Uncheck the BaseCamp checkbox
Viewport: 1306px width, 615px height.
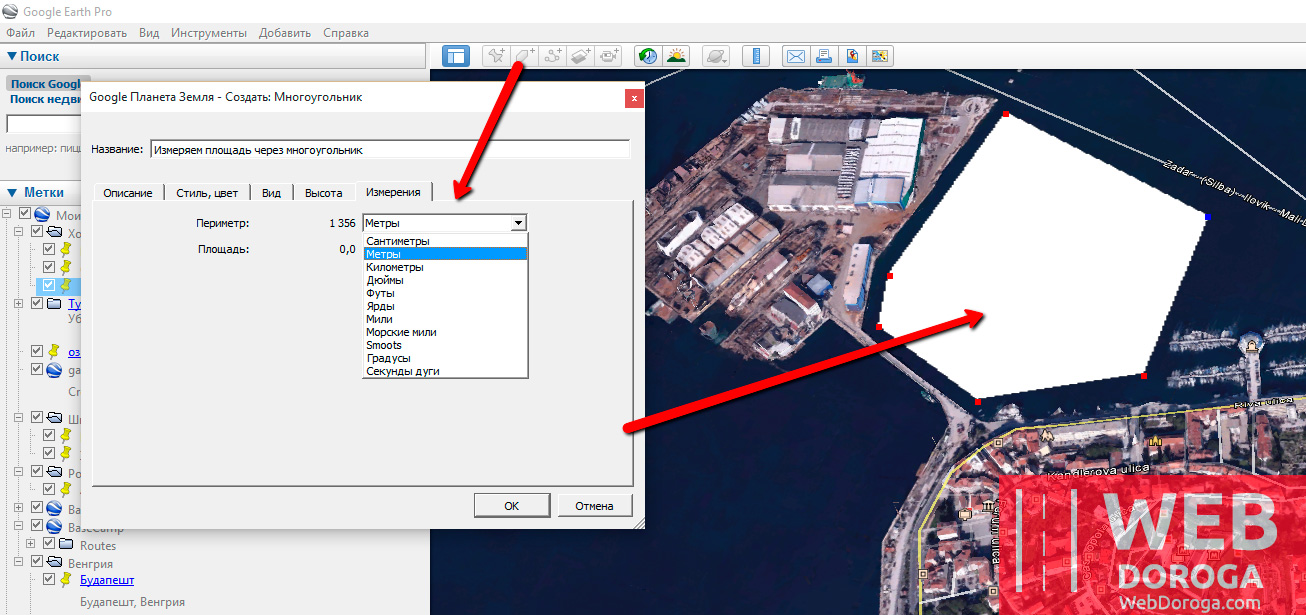pos(36,527)
